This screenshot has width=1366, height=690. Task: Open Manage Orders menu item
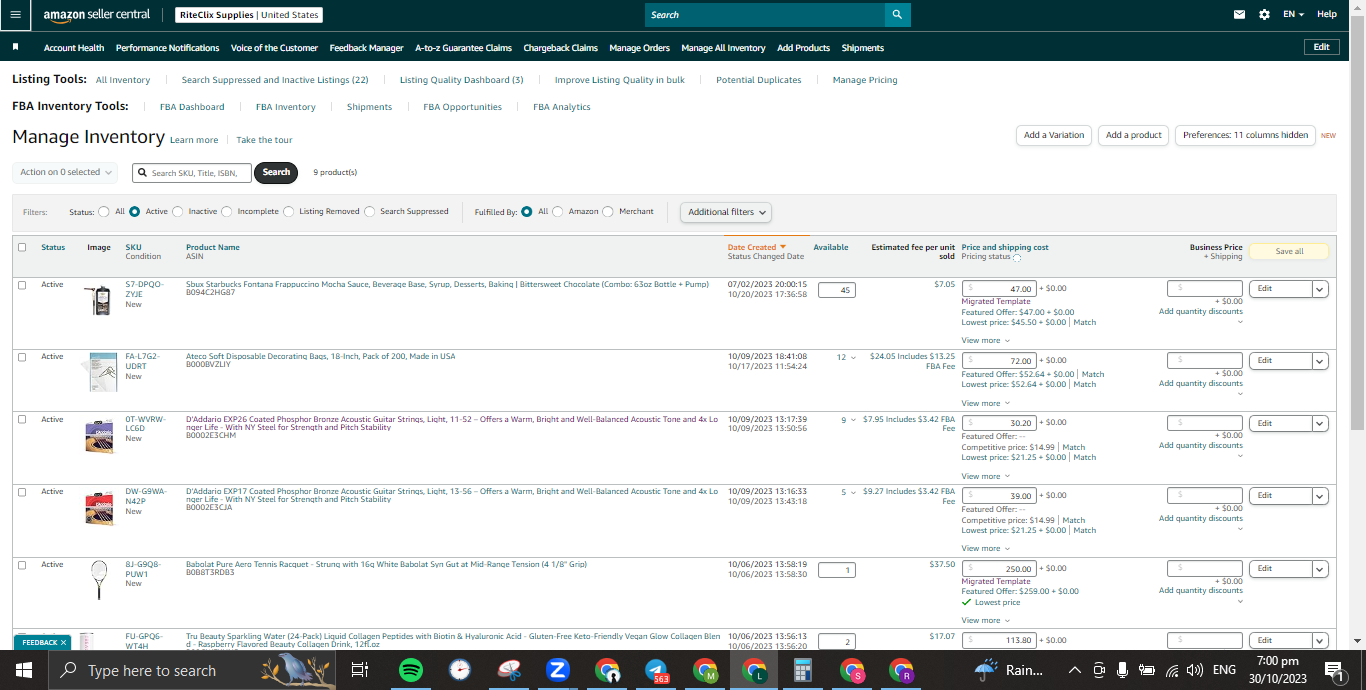(639, 48)
